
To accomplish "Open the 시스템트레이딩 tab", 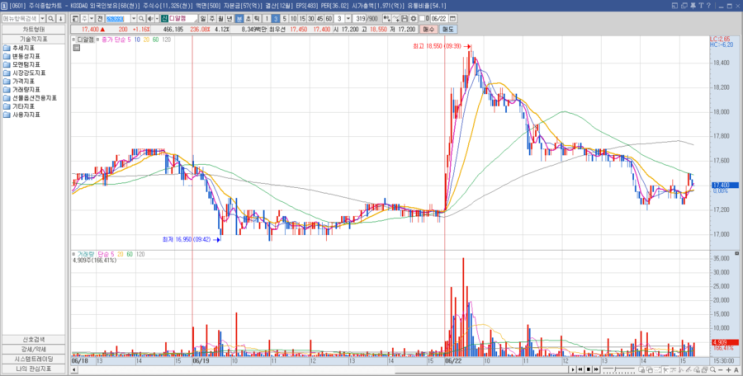I will tap(33, 359).
